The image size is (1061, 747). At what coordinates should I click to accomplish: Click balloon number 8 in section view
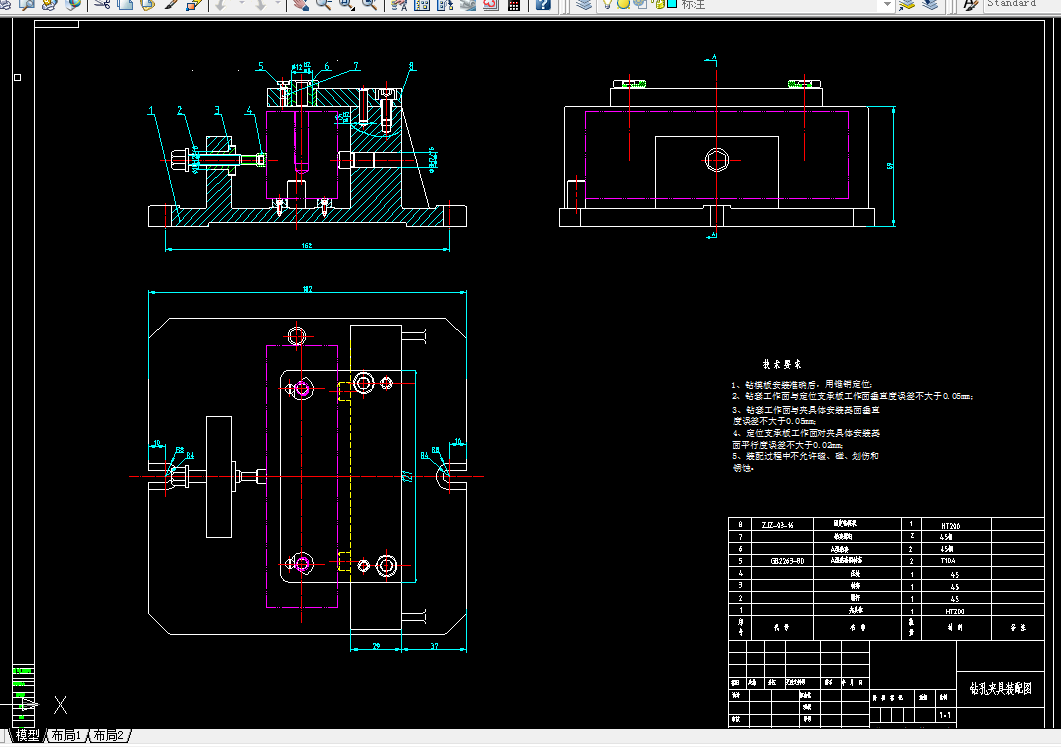coord(411,66)
